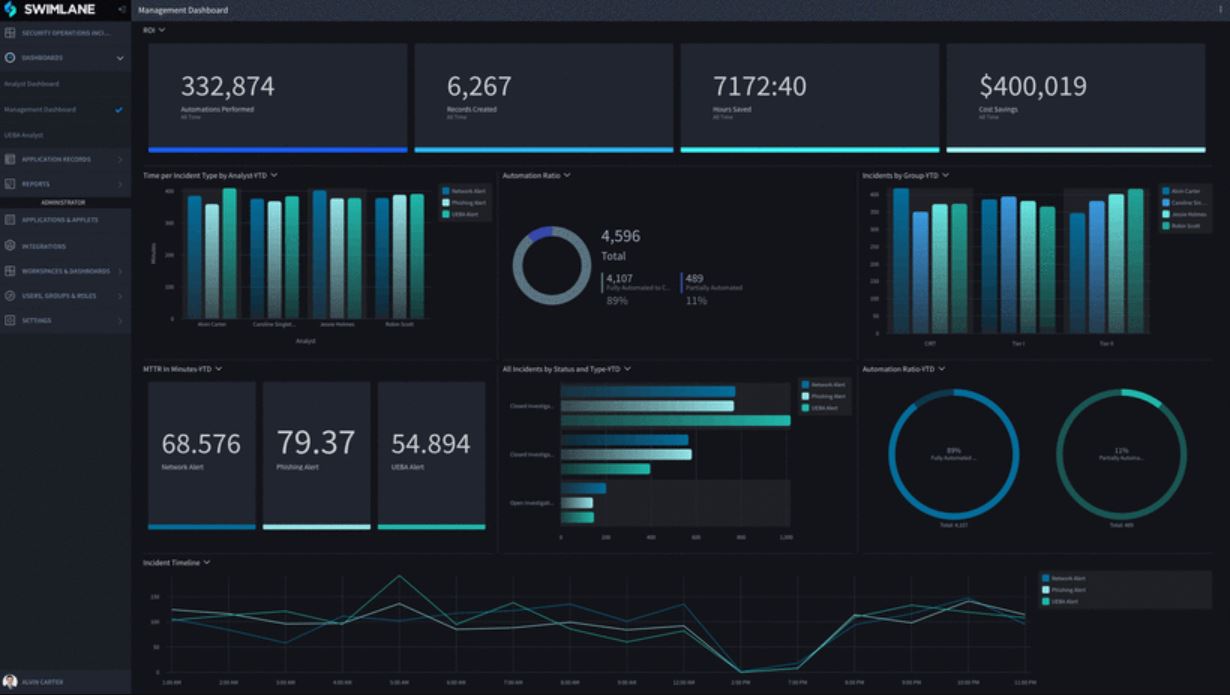Click the Application Records icon

(x=10, y=159)
